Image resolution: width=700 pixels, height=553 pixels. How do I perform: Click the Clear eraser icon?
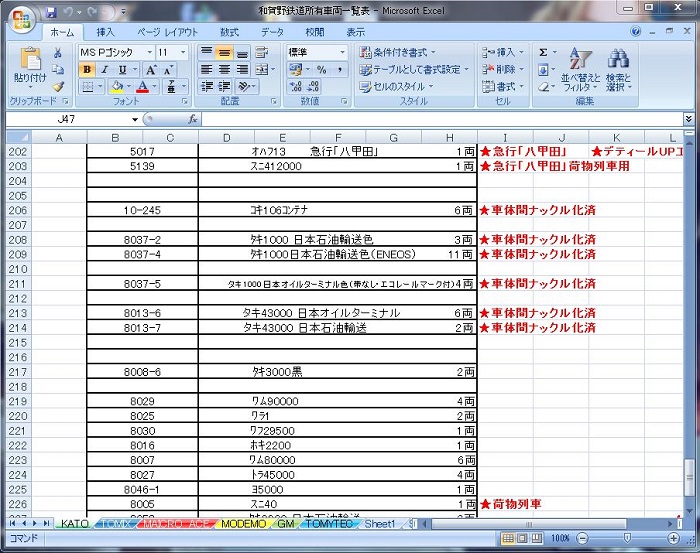point(543,86)
